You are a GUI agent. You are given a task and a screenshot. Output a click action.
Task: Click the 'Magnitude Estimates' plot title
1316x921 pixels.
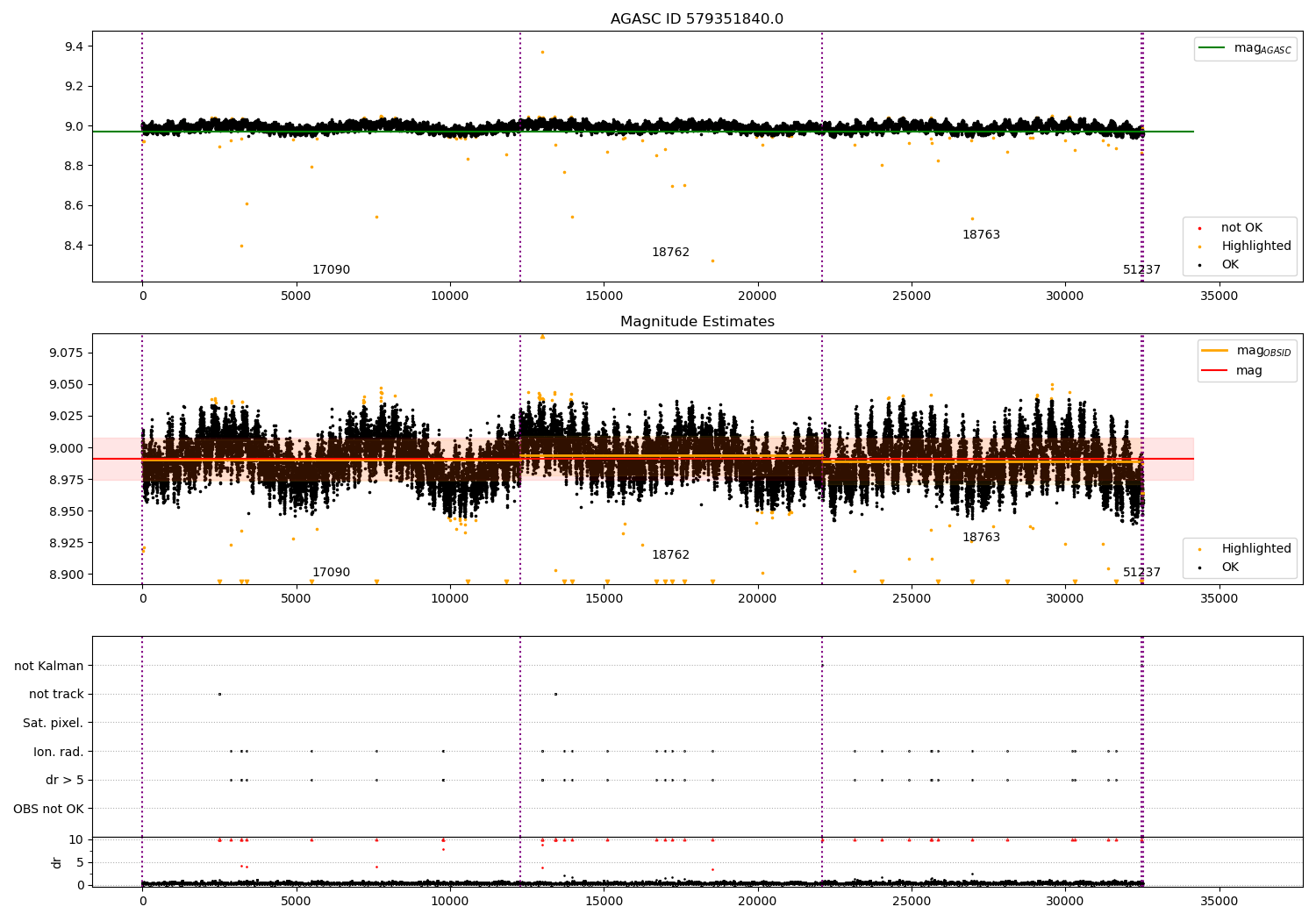[697, 322]
